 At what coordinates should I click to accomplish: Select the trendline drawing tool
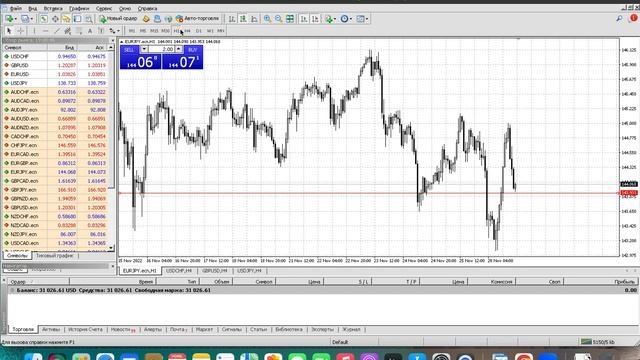pyautogui.click(x=57, y=31)
